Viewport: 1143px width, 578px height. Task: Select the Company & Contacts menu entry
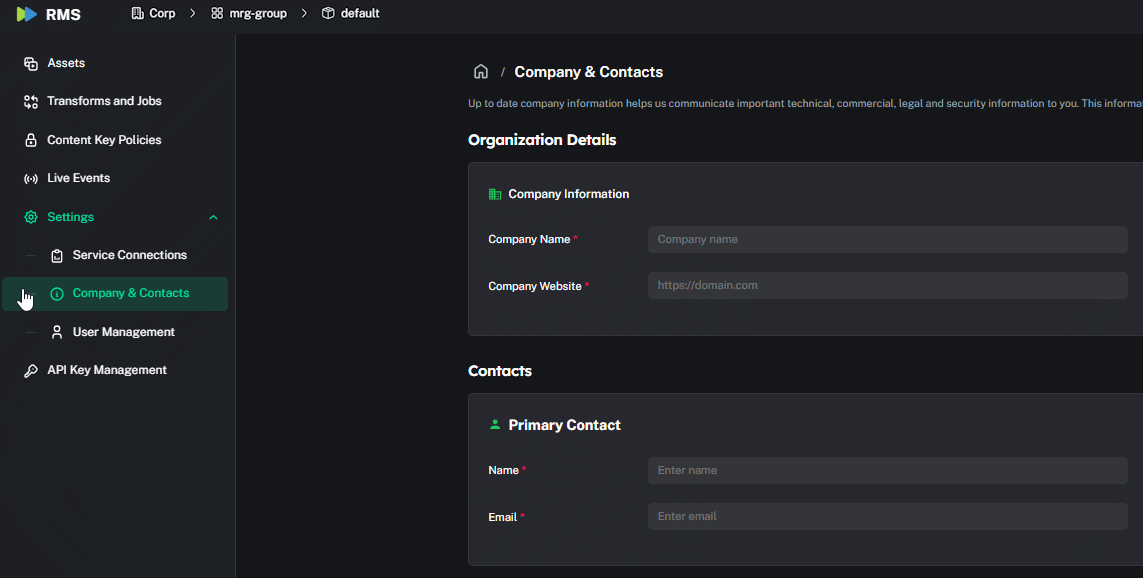click(x=117, y=294)
